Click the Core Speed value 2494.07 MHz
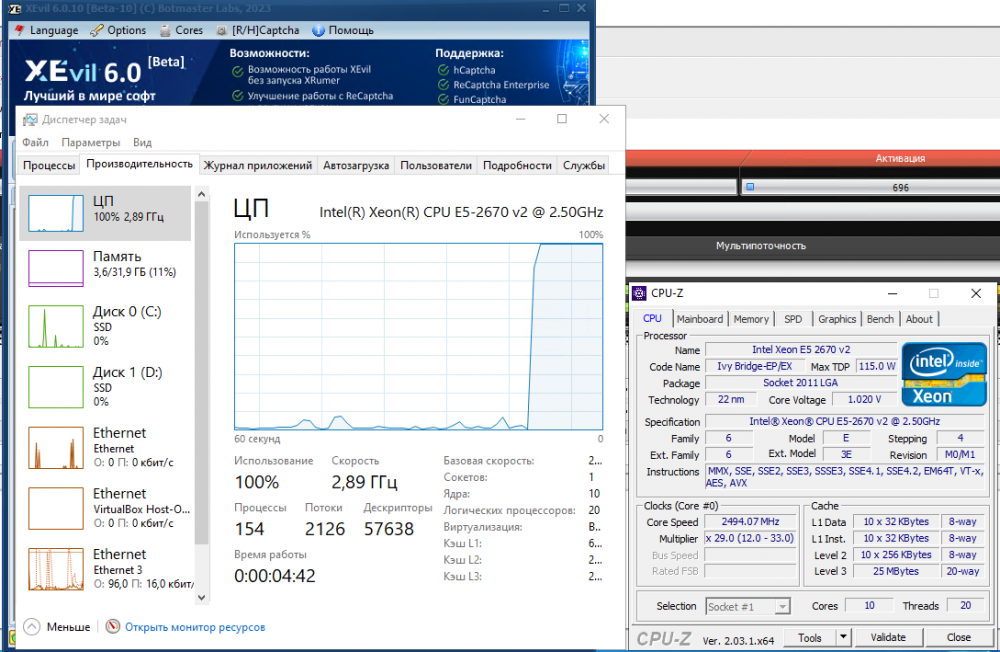The width and height of the screenshot is (1000, 652). [750, 522]
